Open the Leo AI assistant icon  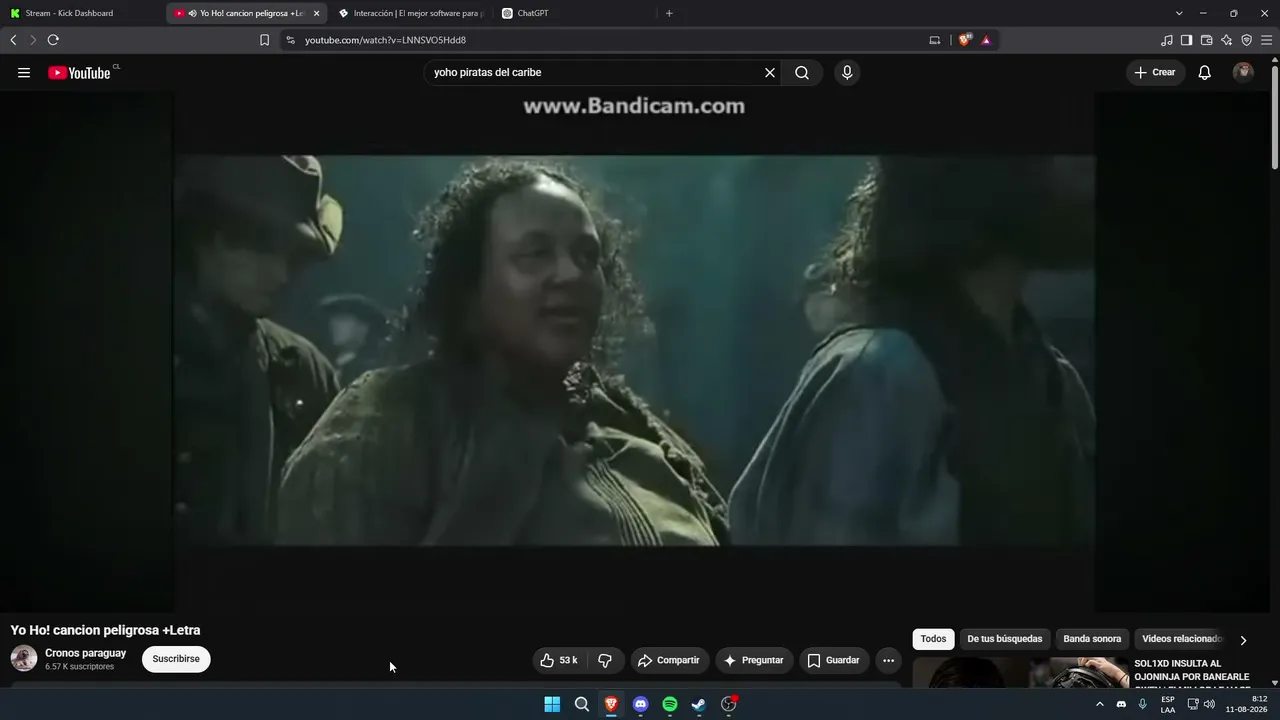[x=1226, y=40]
